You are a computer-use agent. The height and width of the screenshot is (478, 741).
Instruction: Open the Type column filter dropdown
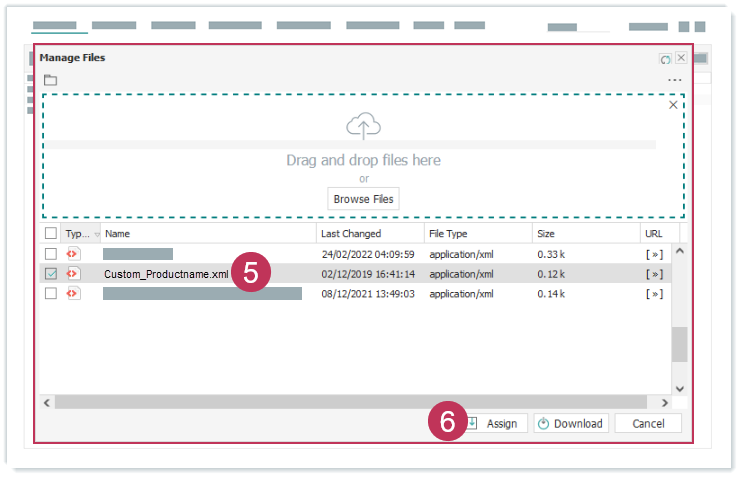pos(96,234)
